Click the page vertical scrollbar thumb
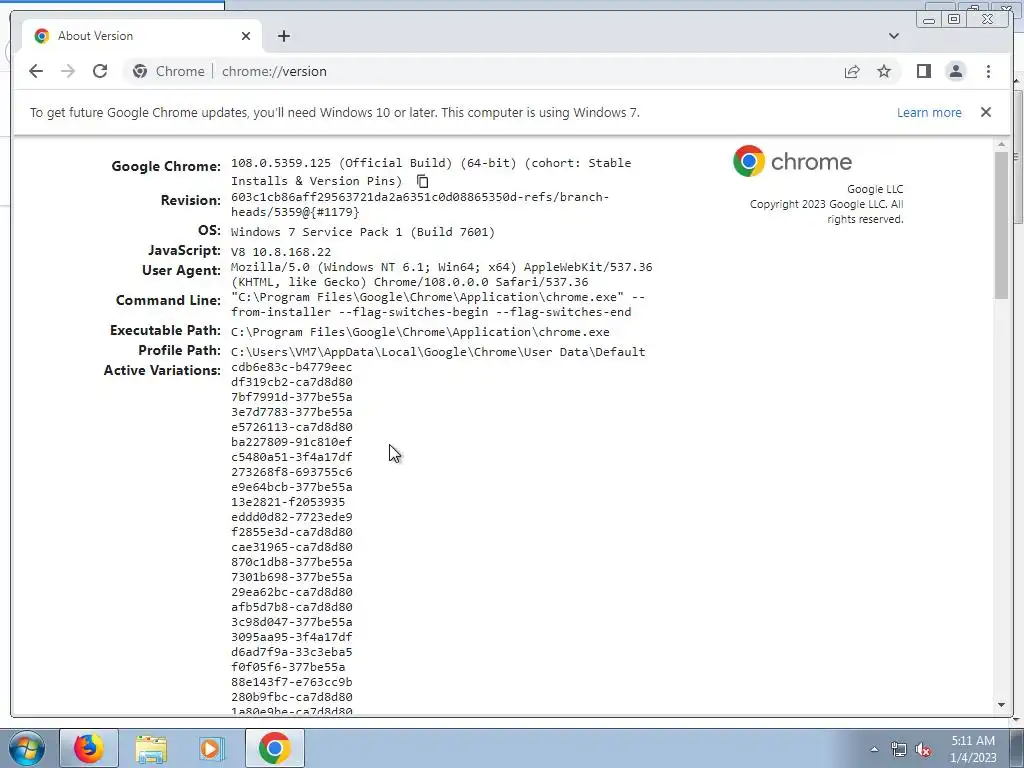 pos(1001,225)
